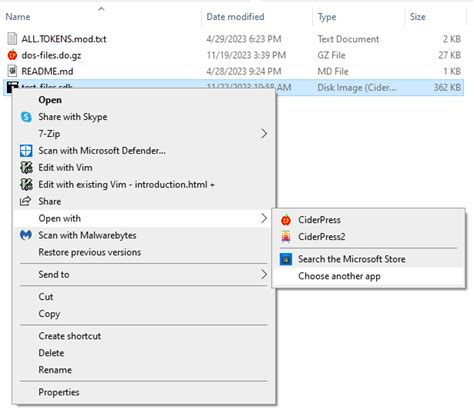Choose Rename from the context menu

pos(144,370)
